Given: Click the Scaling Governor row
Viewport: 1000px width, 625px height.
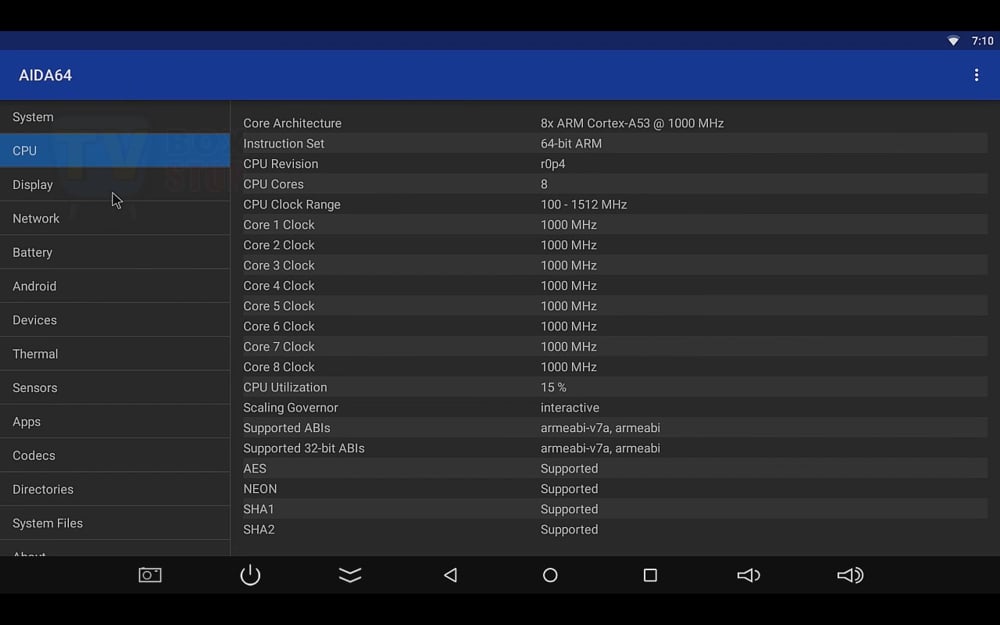Looking at the screenshot, I should click(614, 408).
